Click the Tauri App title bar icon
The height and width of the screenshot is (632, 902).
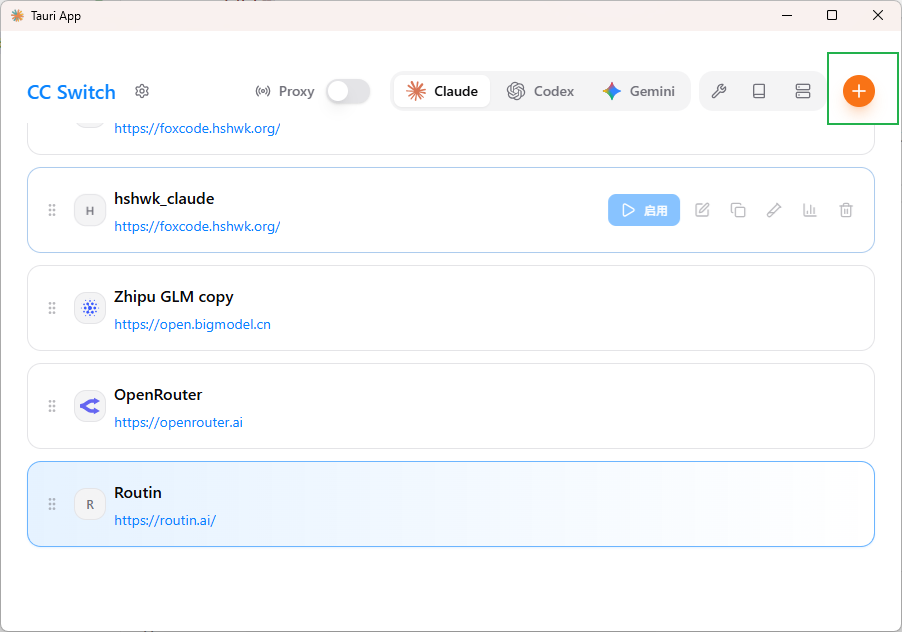coord(17,16)
